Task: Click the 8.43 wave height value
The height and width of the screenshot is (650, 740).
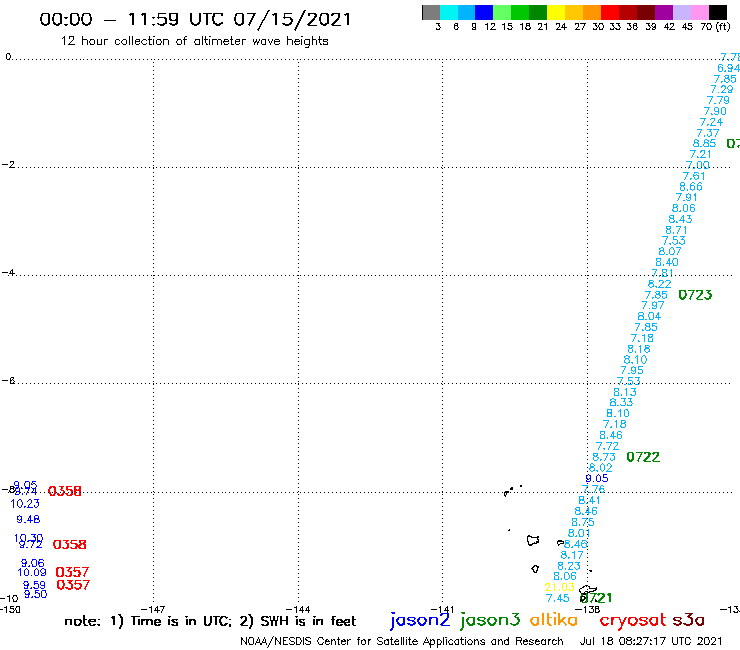Action: (x=681, y=219)
